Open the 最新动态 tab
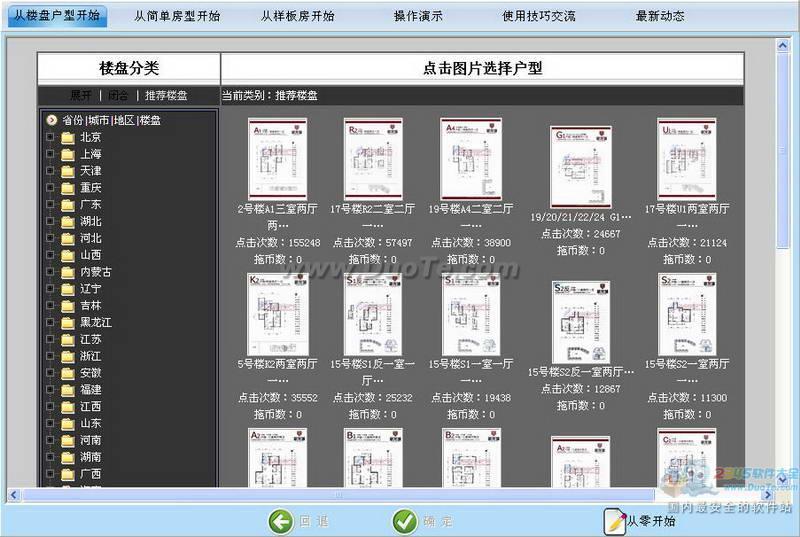The width and height of the screenshot is (800, 537). point(660,16)
